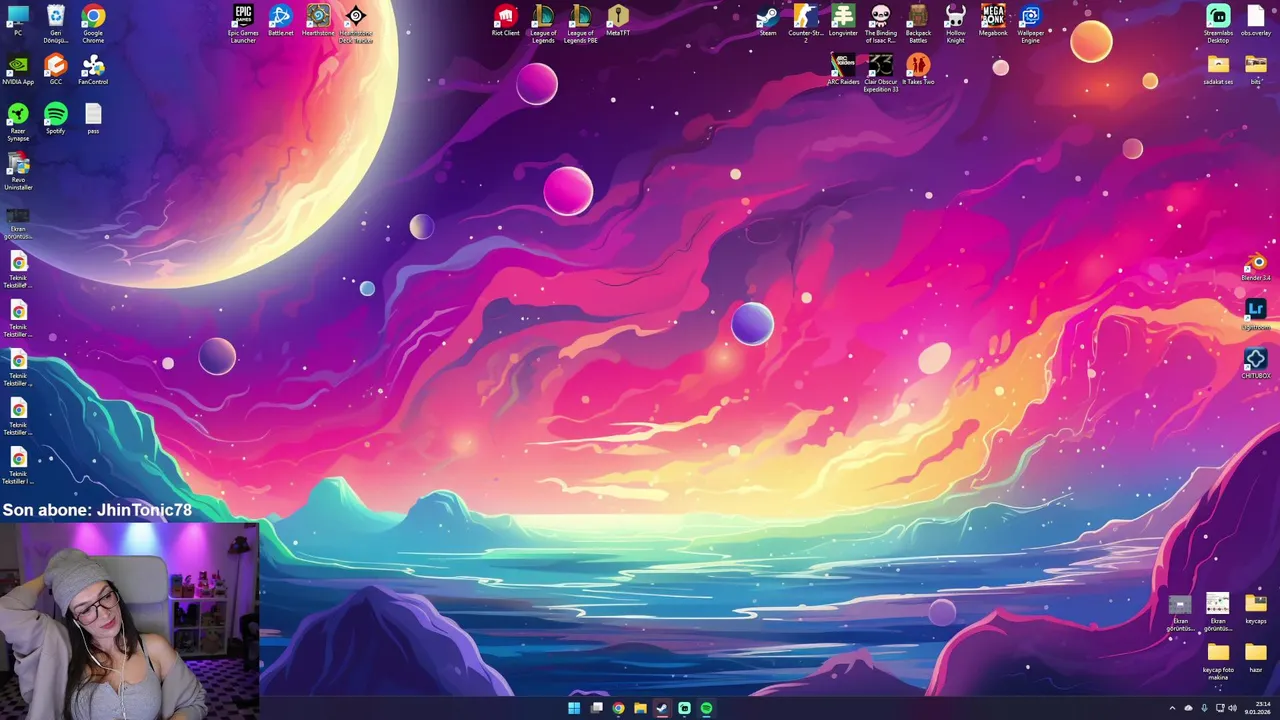
Task: Open the FanControl shortcut
Action: pos(93,69)
